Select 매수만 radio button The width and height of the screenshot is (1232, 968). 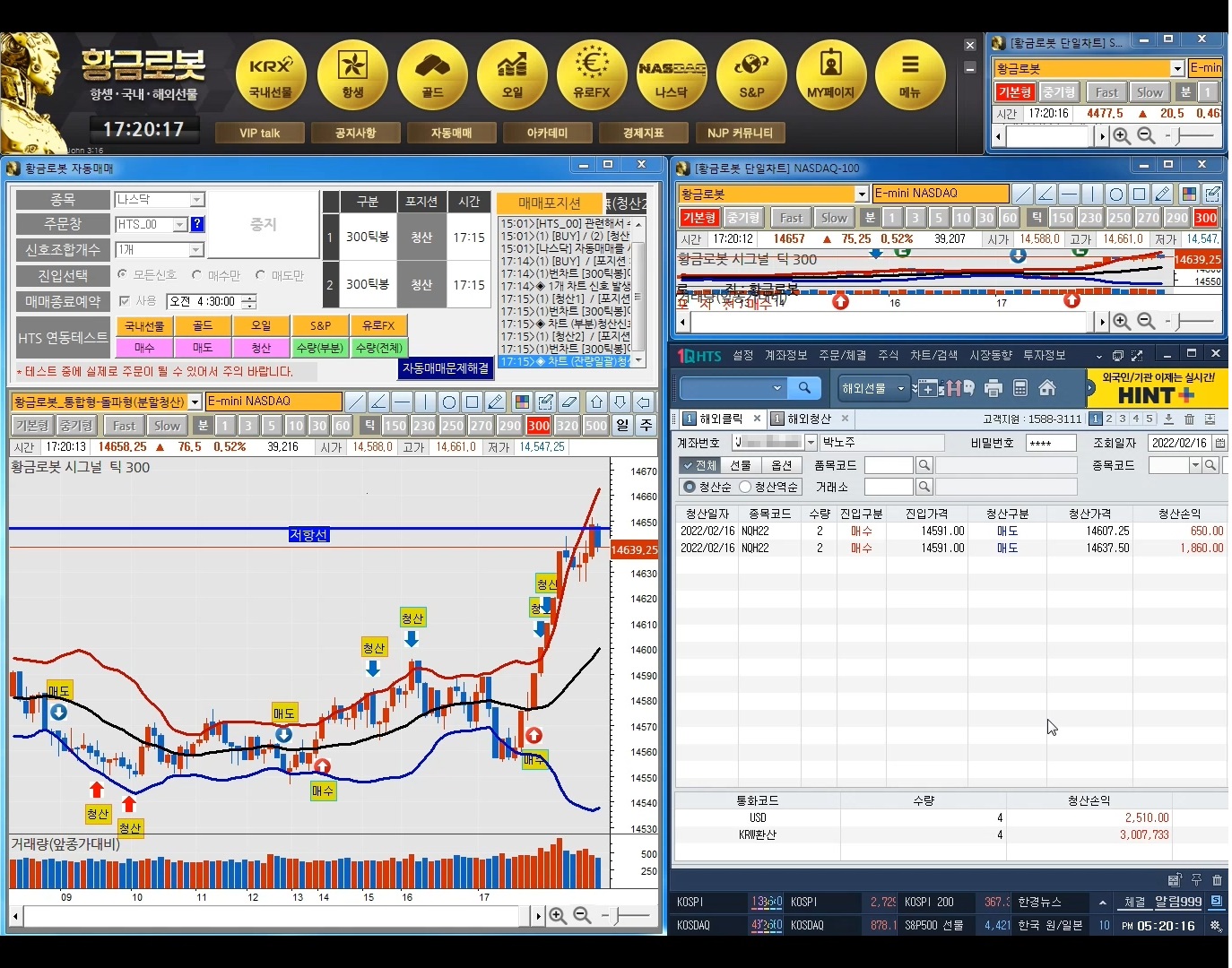click(x=196, y=274)
